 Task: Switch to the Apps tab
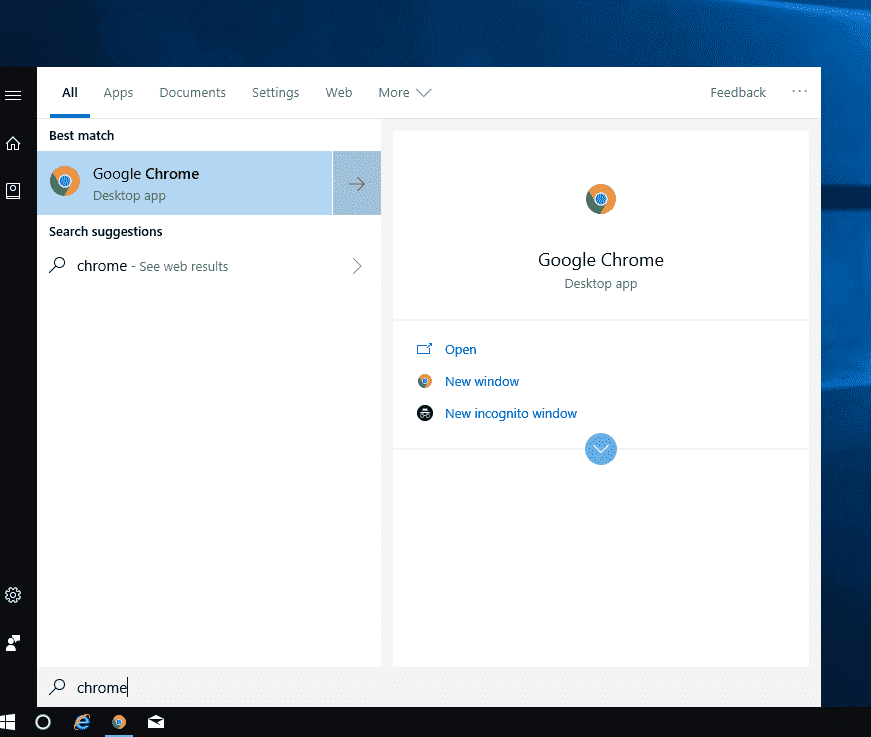click(118, 92)
